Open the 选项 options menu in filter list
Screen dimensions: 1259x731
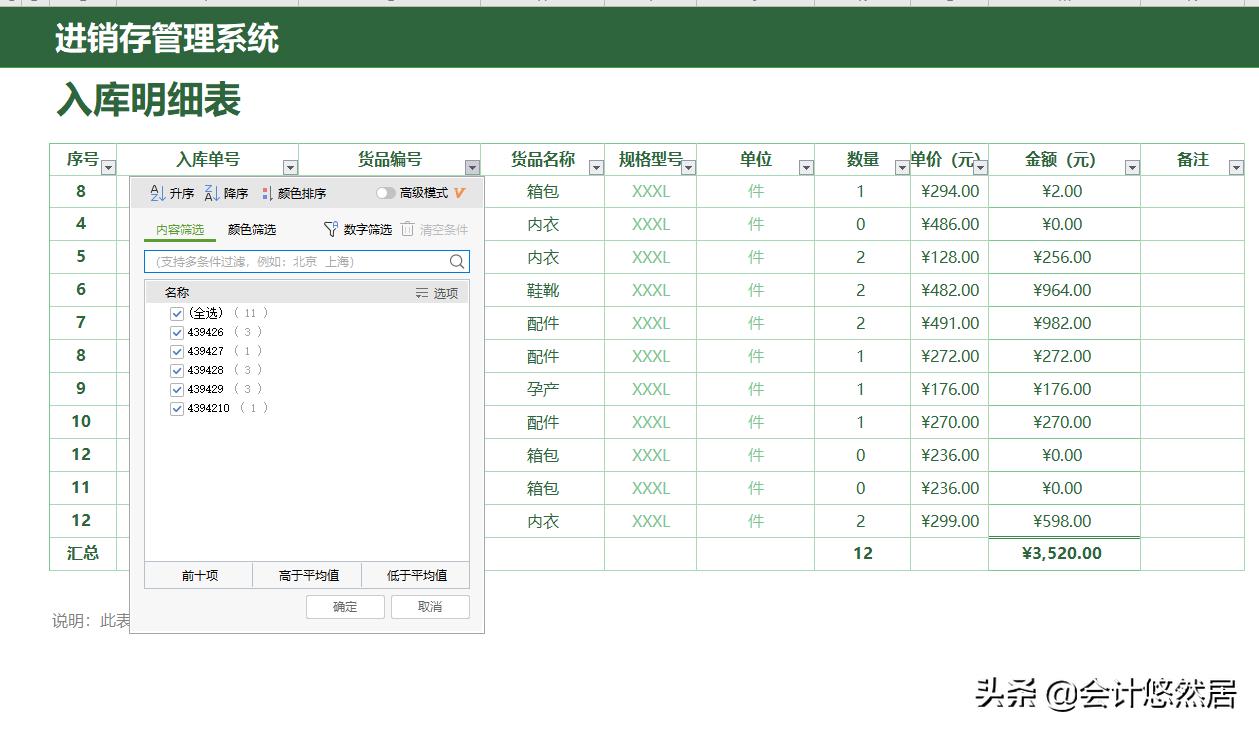[x=446, y=291]
